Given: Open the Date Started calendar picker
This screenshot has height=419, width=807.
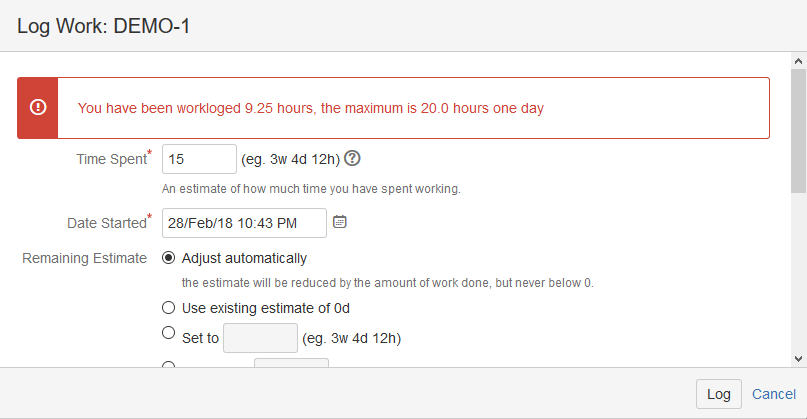Looking at the screenshot, I should point(340,222).
